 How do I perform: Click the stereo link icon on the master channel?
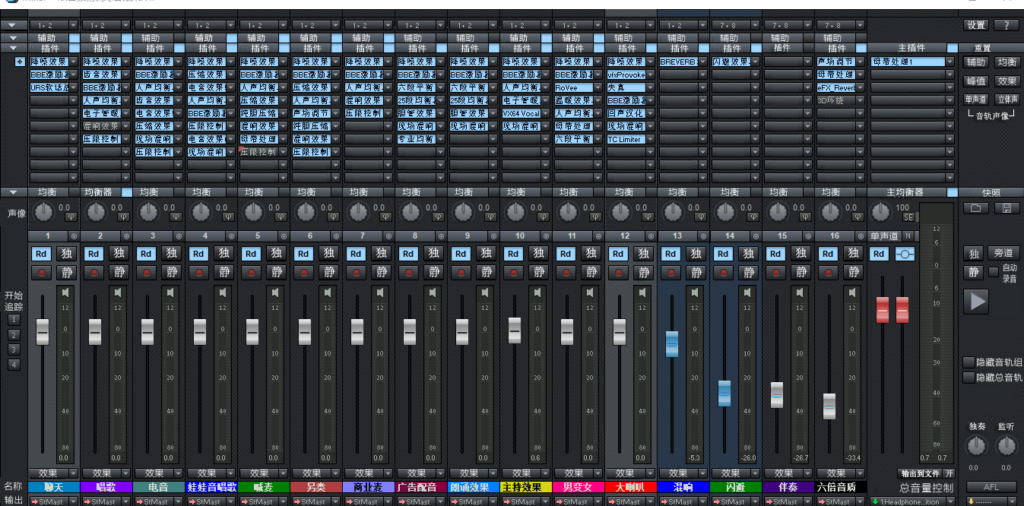click(x=905, y=253)
